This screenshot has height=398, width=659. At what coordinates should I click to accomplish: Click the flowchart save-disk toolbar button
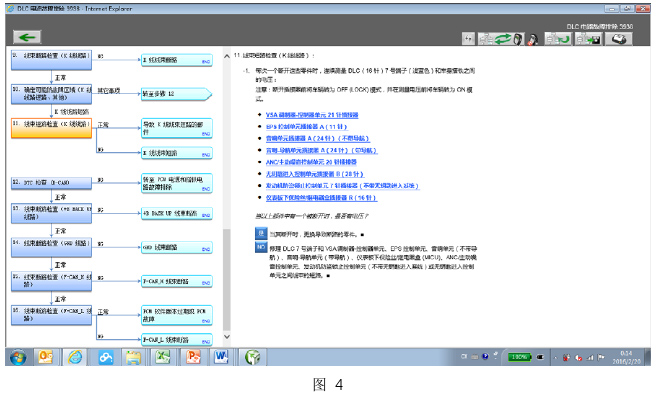(588, 39)
